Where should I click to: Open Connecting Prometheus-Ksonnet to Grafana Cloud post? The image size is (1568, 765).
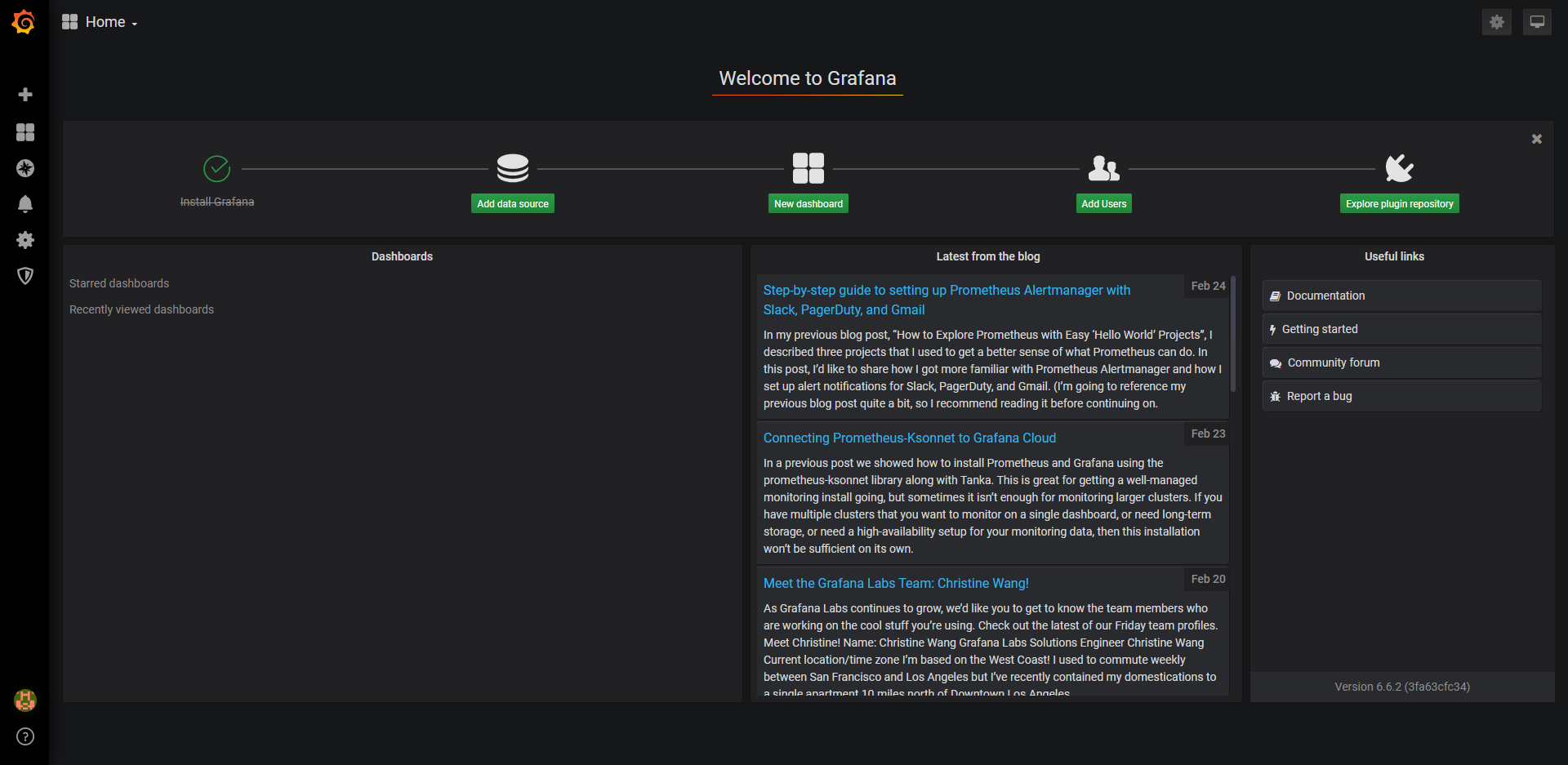(910, 438)
